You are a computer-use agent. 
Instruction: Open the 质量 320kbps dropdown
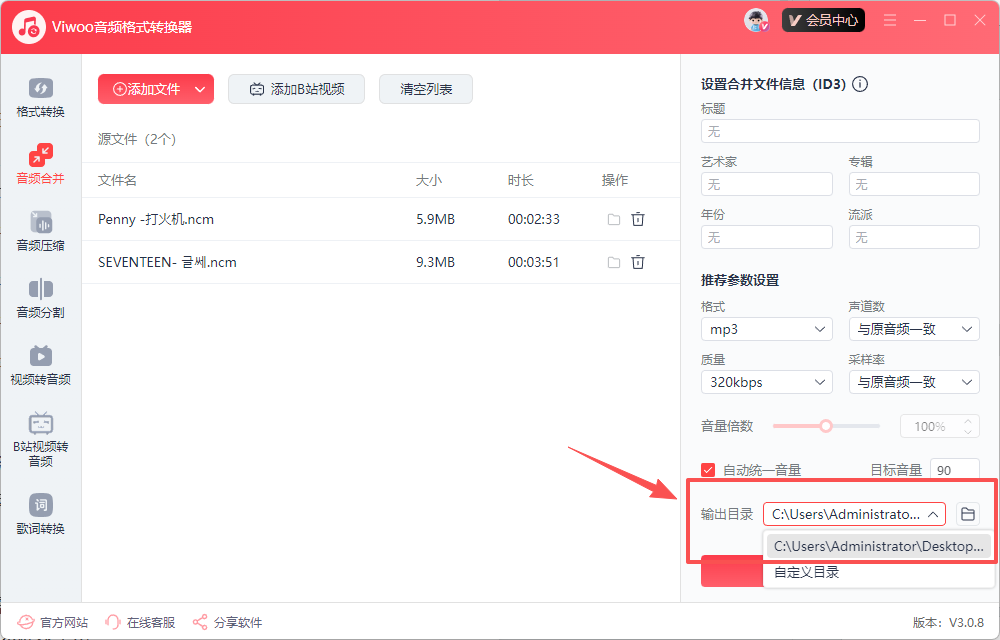click(x=766, y=382)
